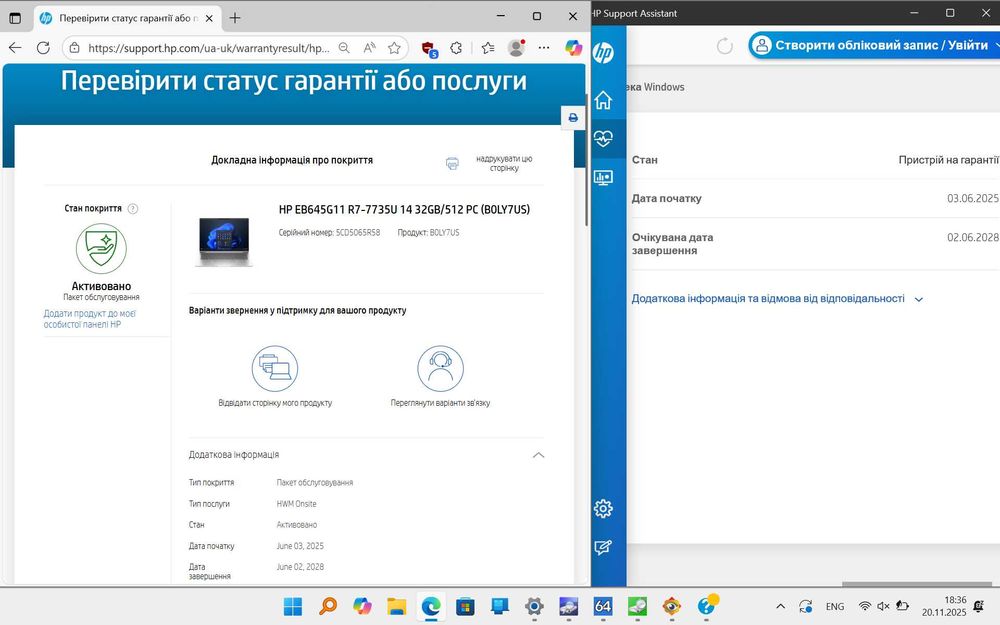Open Copilot in Edge toolbar
Screen dimensions: 1000x625
[x=573, y=47]
